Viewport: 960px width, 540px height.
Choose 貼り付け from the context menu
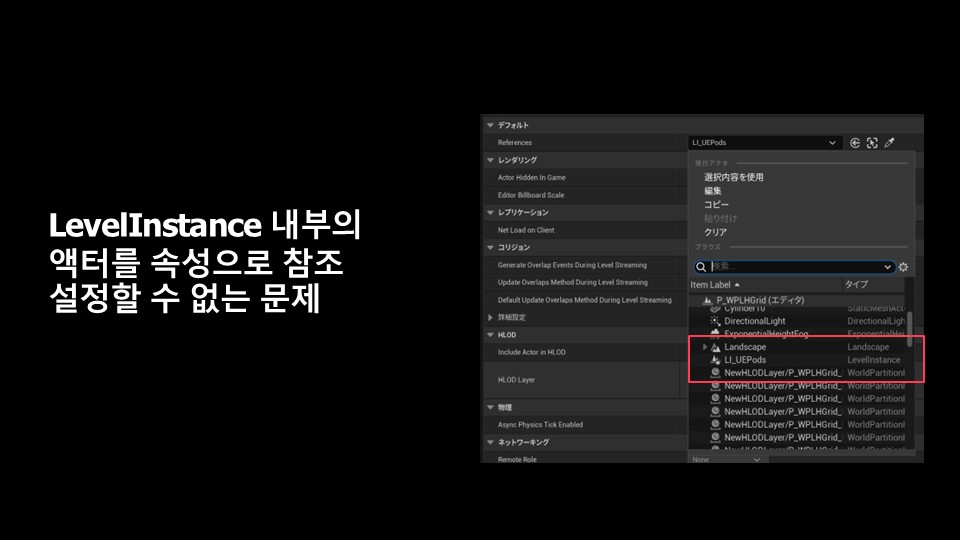click(721, 219)
